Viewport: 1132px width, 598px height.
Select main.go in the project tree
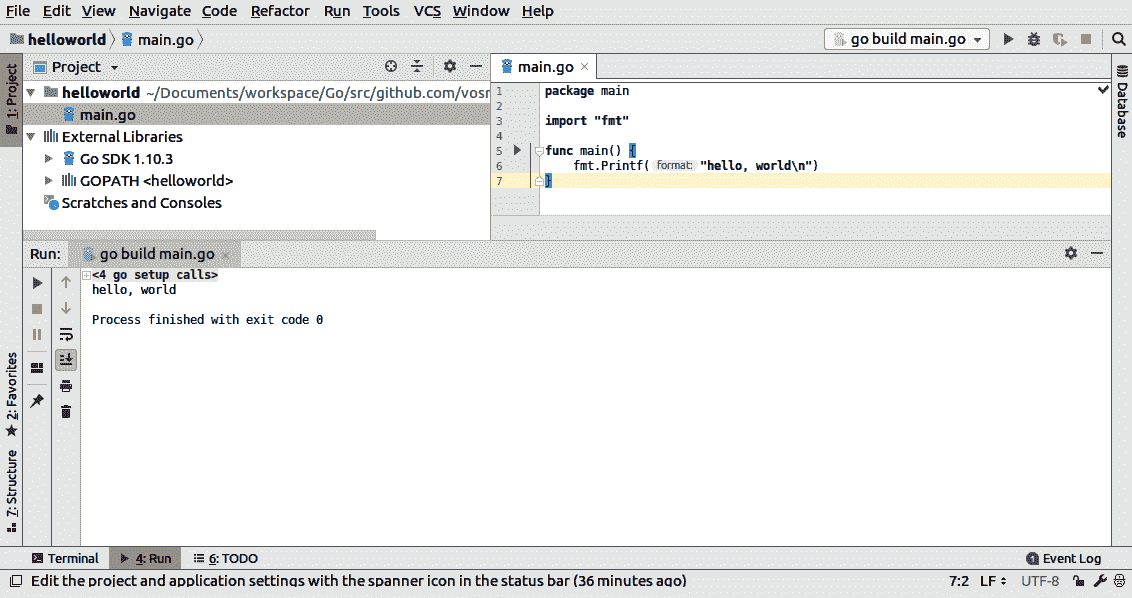[x=107, y=115]
